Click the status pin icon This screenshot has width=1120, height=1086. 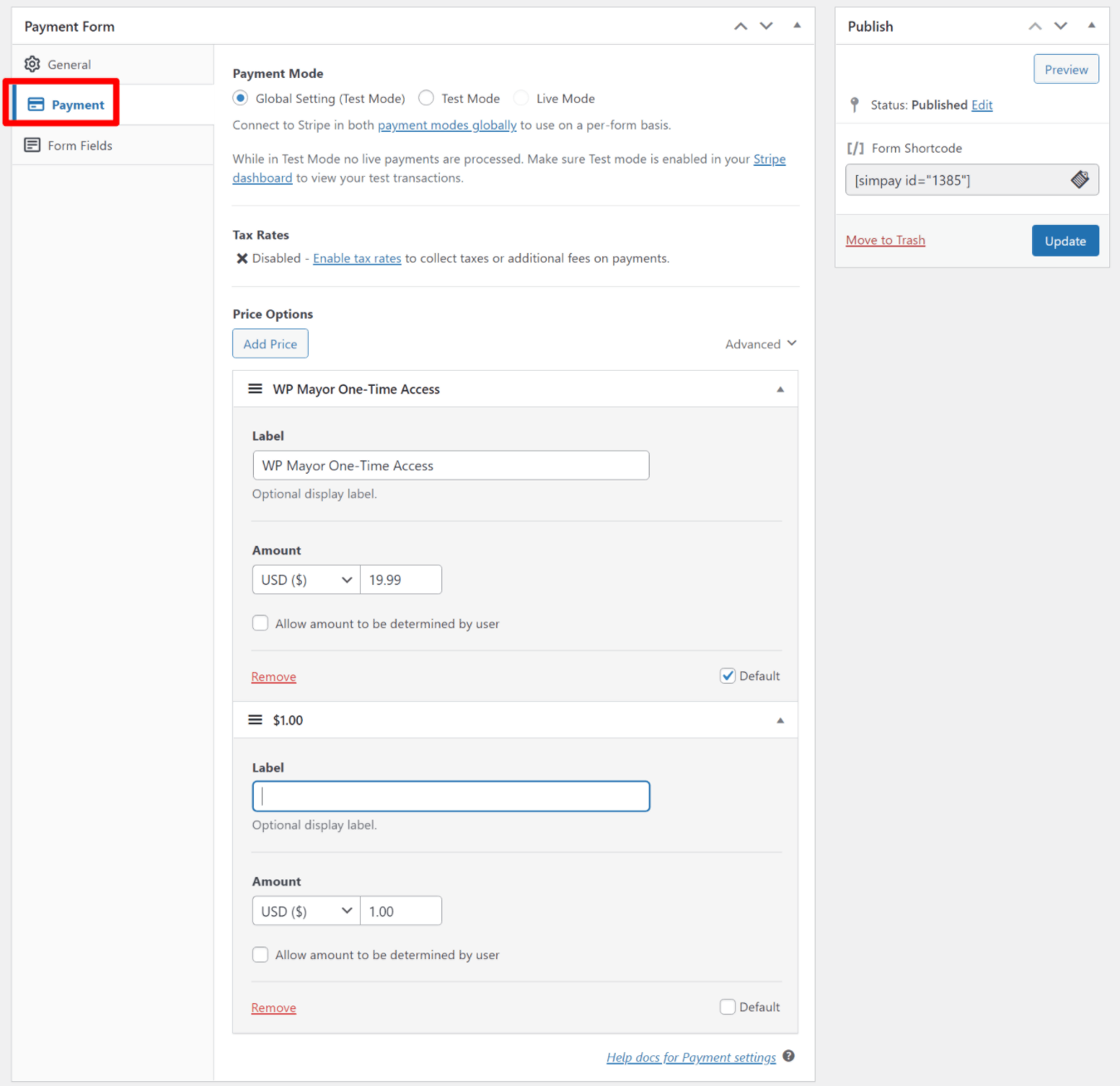(x=855, y=105)
